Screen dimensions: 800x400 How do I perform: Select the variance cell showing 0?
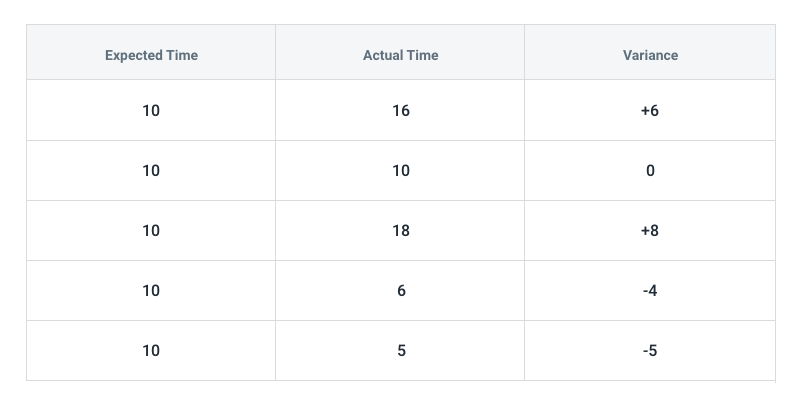click(650, 170)
